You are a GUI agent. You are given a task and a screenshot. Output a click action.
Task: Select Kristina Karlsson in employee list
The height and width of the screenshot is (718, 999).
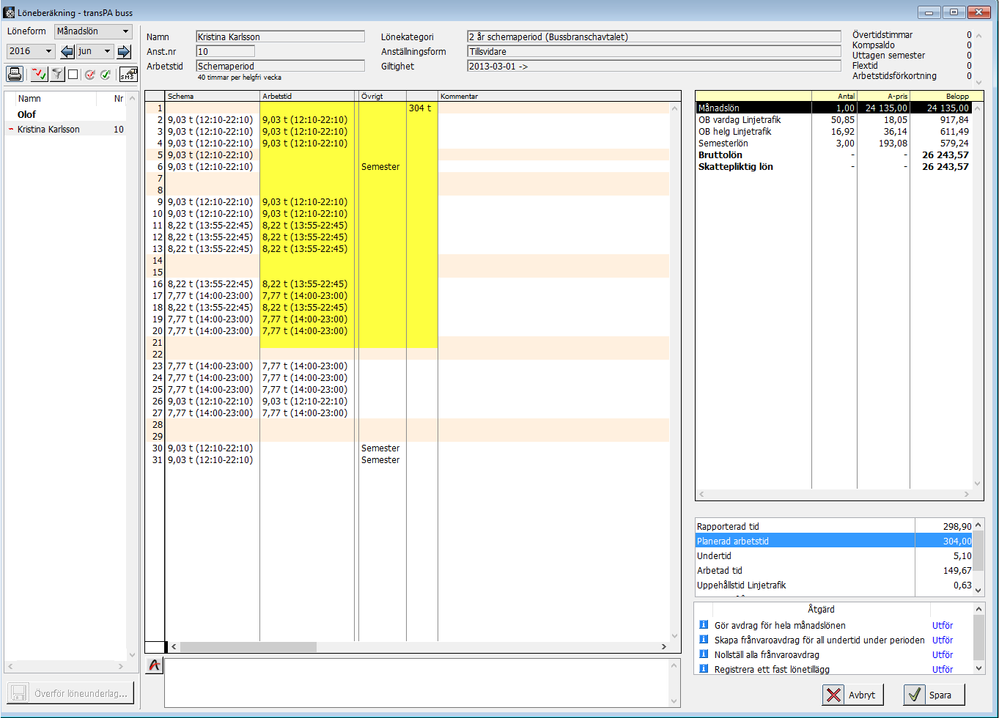click(66, 129)
